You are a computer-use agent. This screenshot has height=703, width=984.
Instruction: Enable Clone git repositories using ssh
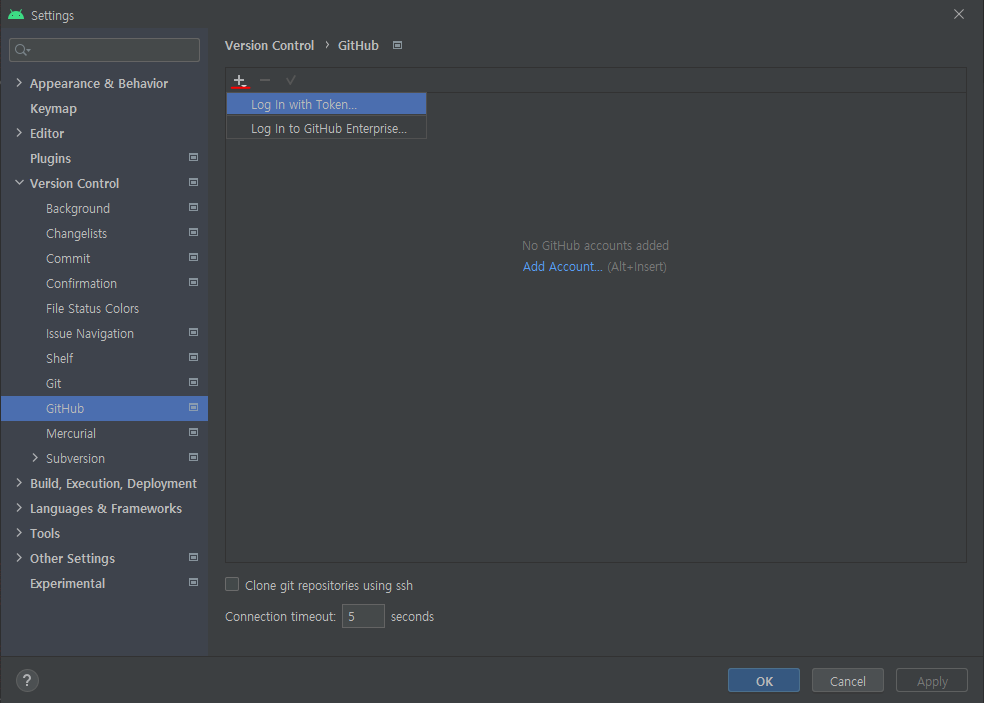(x=232, y=584)
